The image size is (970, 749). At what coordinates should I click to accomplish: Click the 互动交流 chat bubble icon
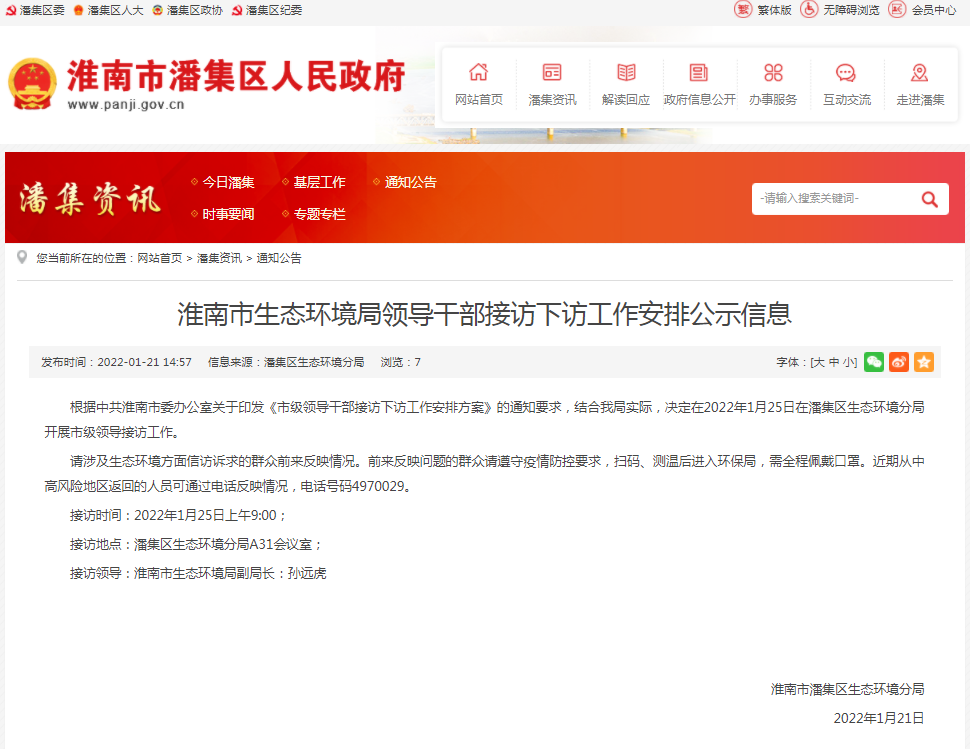tap(845, 72)
